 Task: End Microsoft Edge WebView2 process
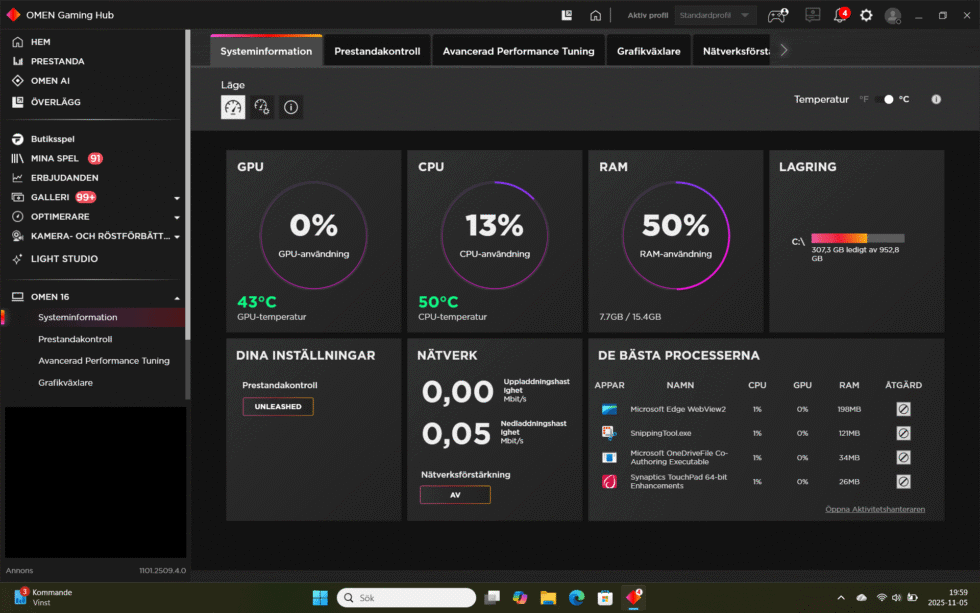[903, 409]
